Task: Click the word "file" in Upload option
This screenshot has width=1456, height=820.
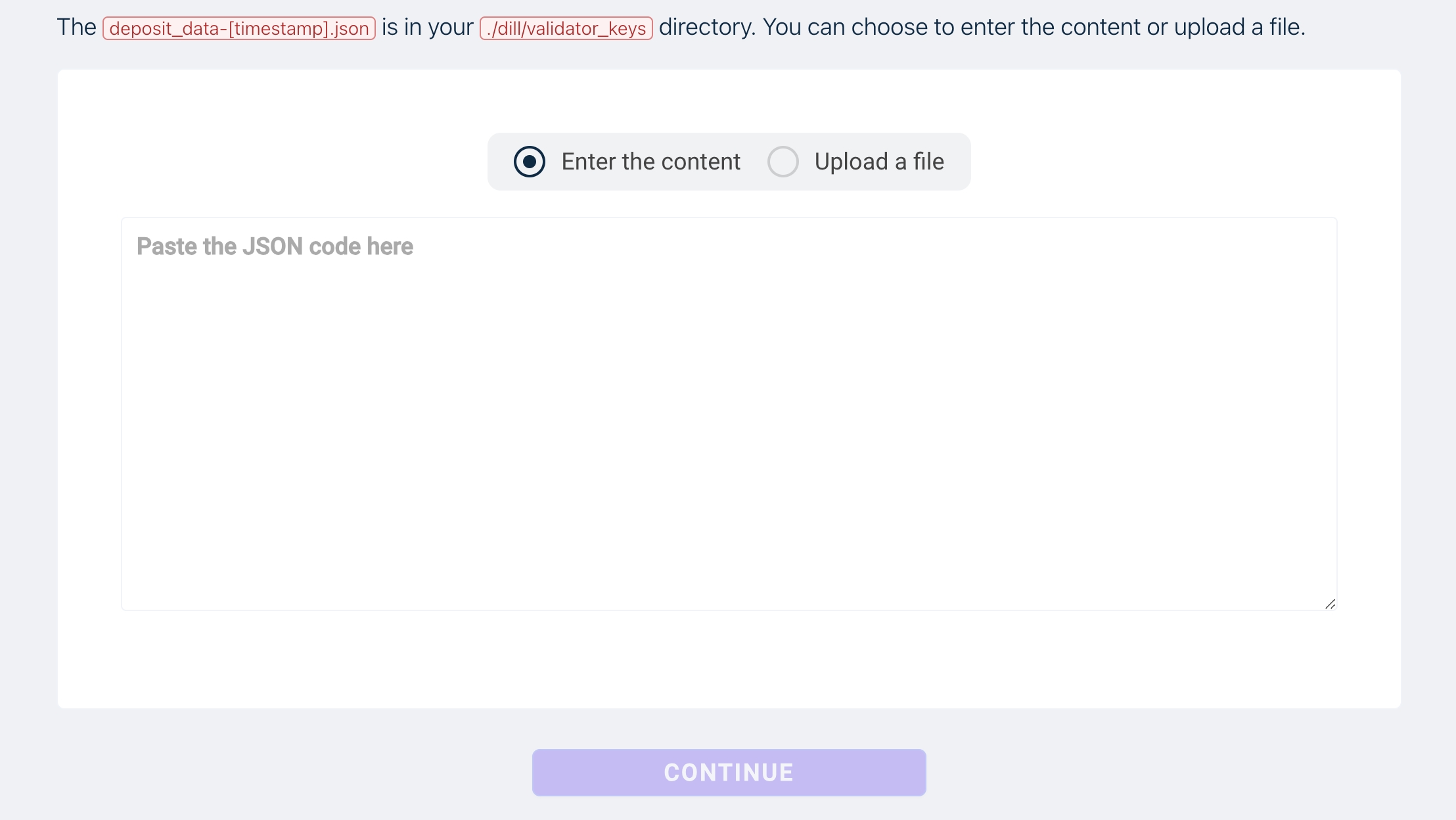Action: click(x=928, y=162)
